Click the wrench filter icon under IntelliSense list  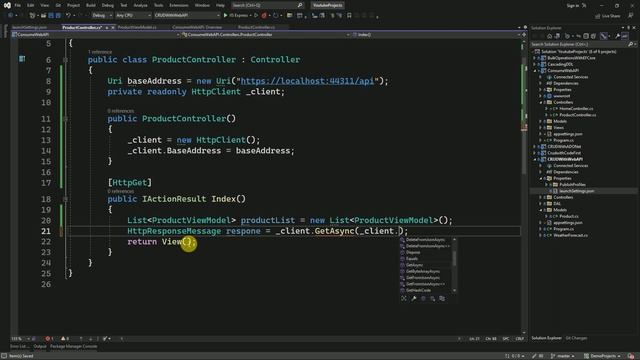coord(413,299)
